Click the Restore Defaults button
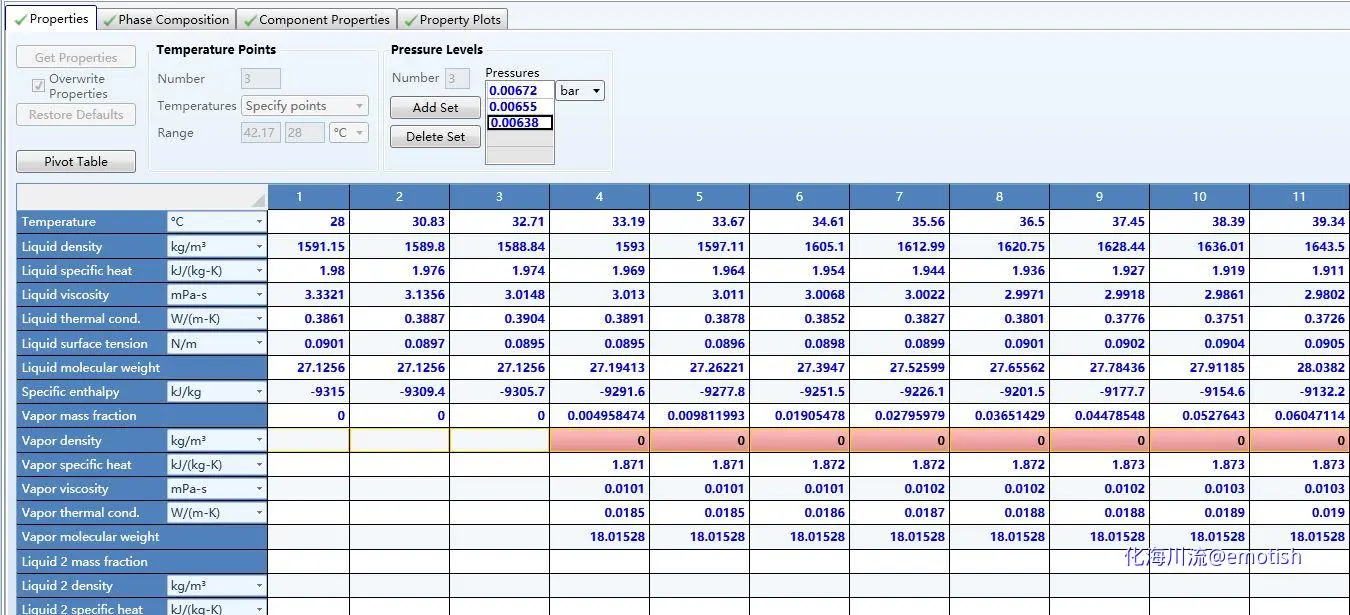 click(76, 114)
